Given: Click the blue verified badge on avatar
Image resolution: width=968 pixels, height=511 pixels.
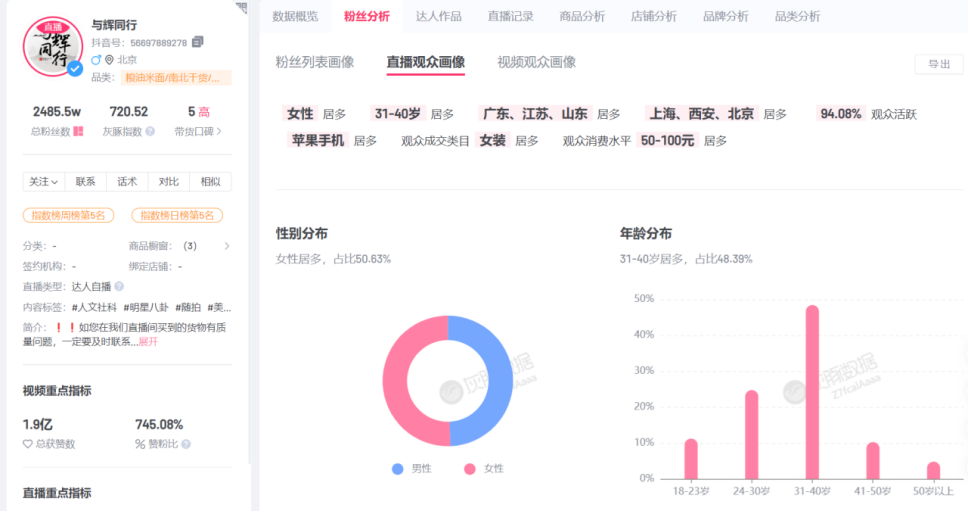Looking at the screenshot, I should click(x=75, y=69).
